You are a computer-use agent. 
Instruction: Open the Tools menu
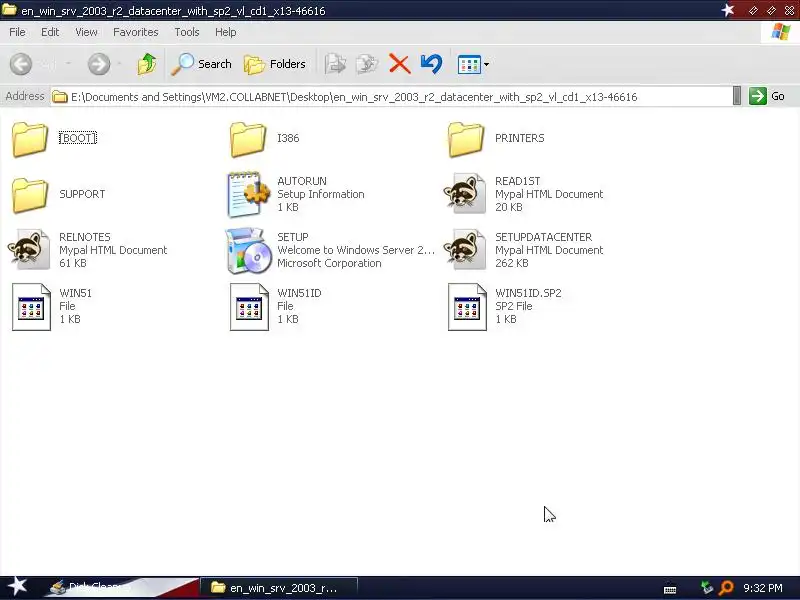187,32
